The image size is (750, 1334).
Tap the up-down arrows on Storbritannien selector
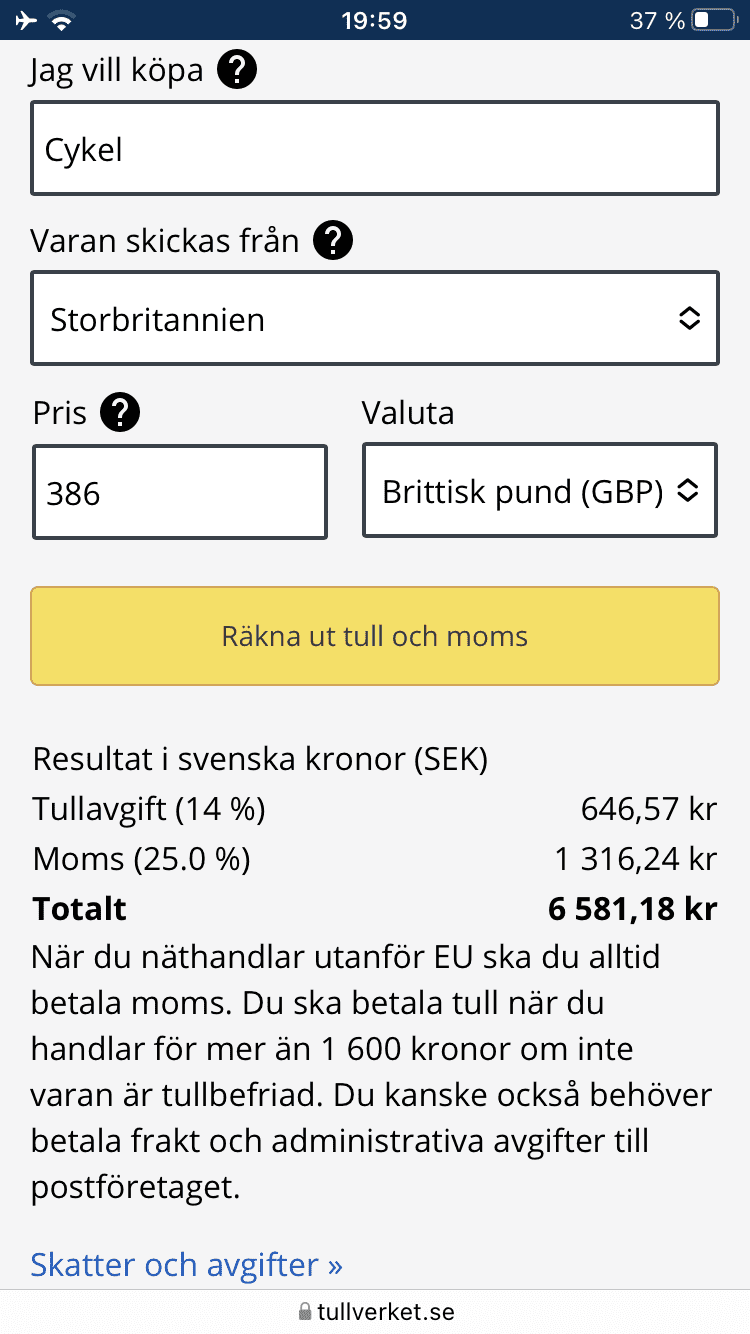coord(689,319)
